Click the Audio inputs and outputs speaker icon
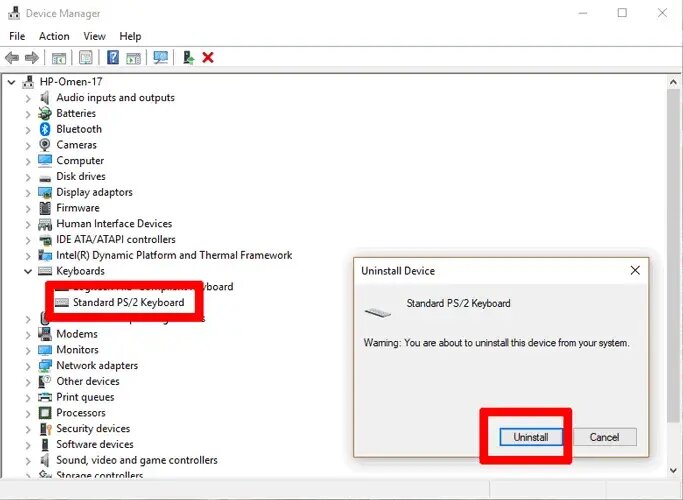The image size is (683, 500). [x=45, y=98]
